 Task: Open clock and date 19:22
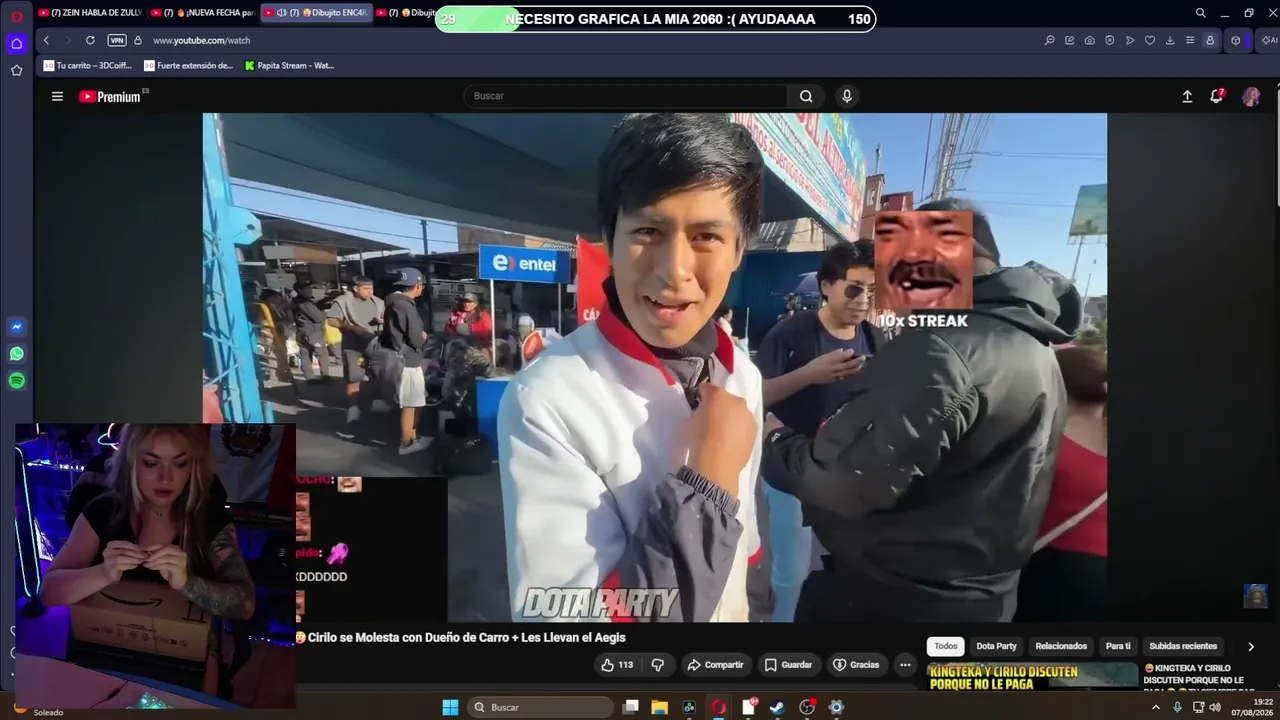tap(1251, 707)
